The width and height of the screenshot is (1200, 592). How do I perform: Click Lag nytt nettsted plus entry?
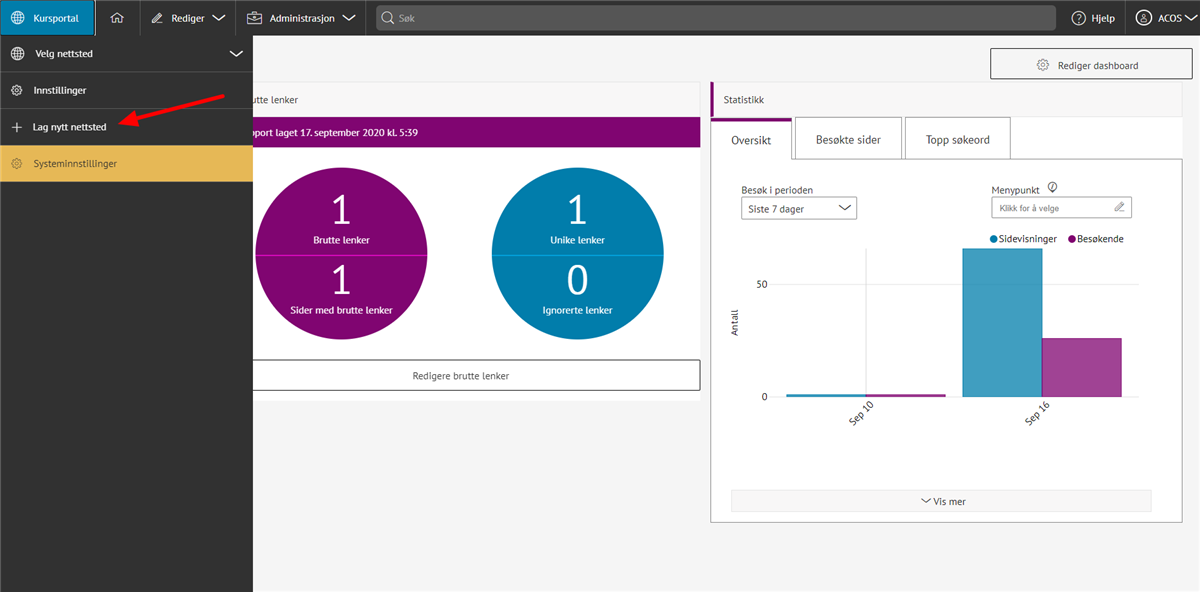click(60, 127)
